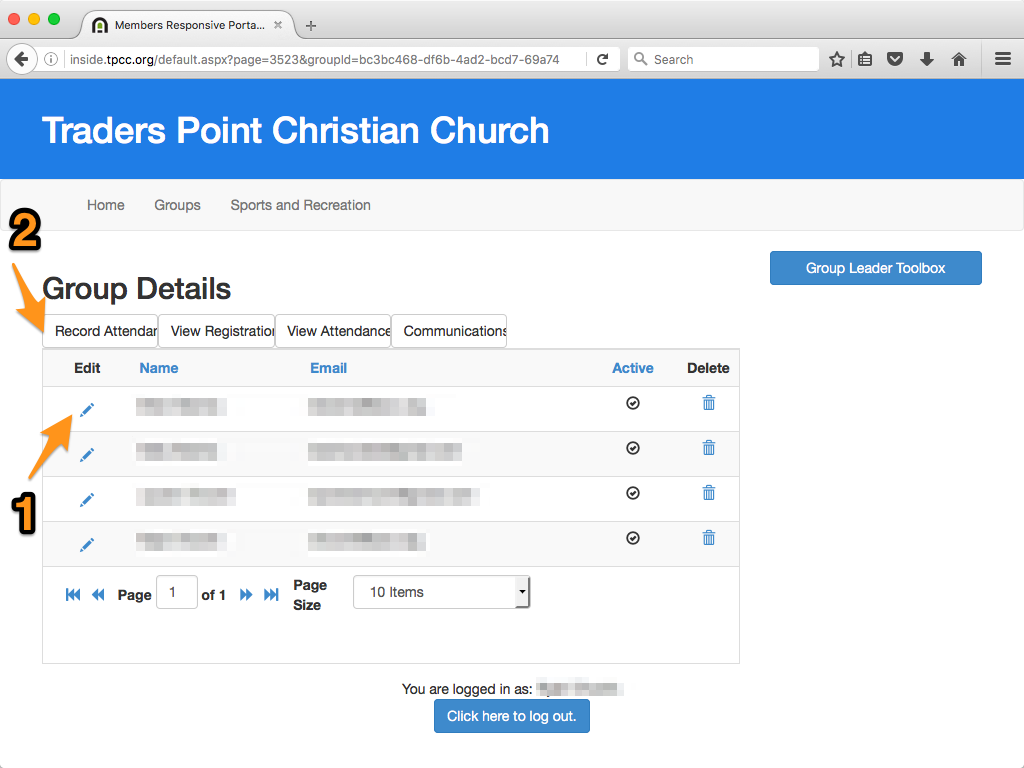Image resolution: width=1024 pixels, height=768 pixels.
Task: Edit first group member with pencil icon
Action: tap(87, 409)
